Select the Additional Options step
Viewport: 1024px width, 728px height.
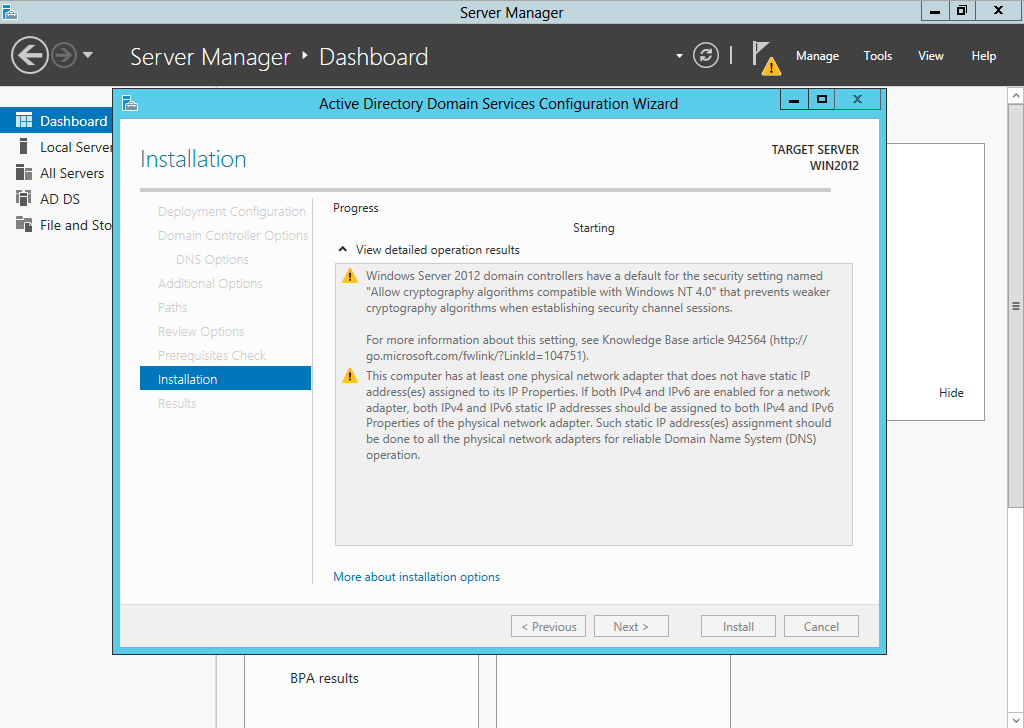[x=210, y=283]
